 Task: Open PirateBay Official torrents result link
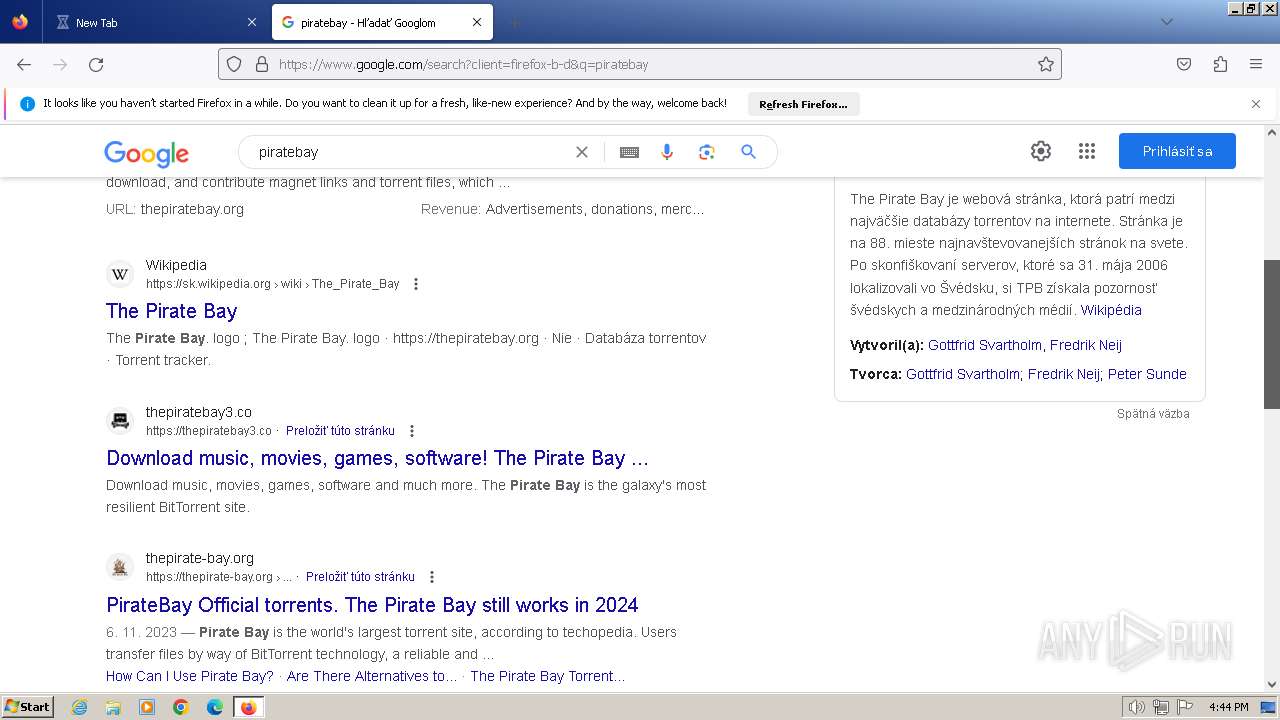(x=372, y=605)
